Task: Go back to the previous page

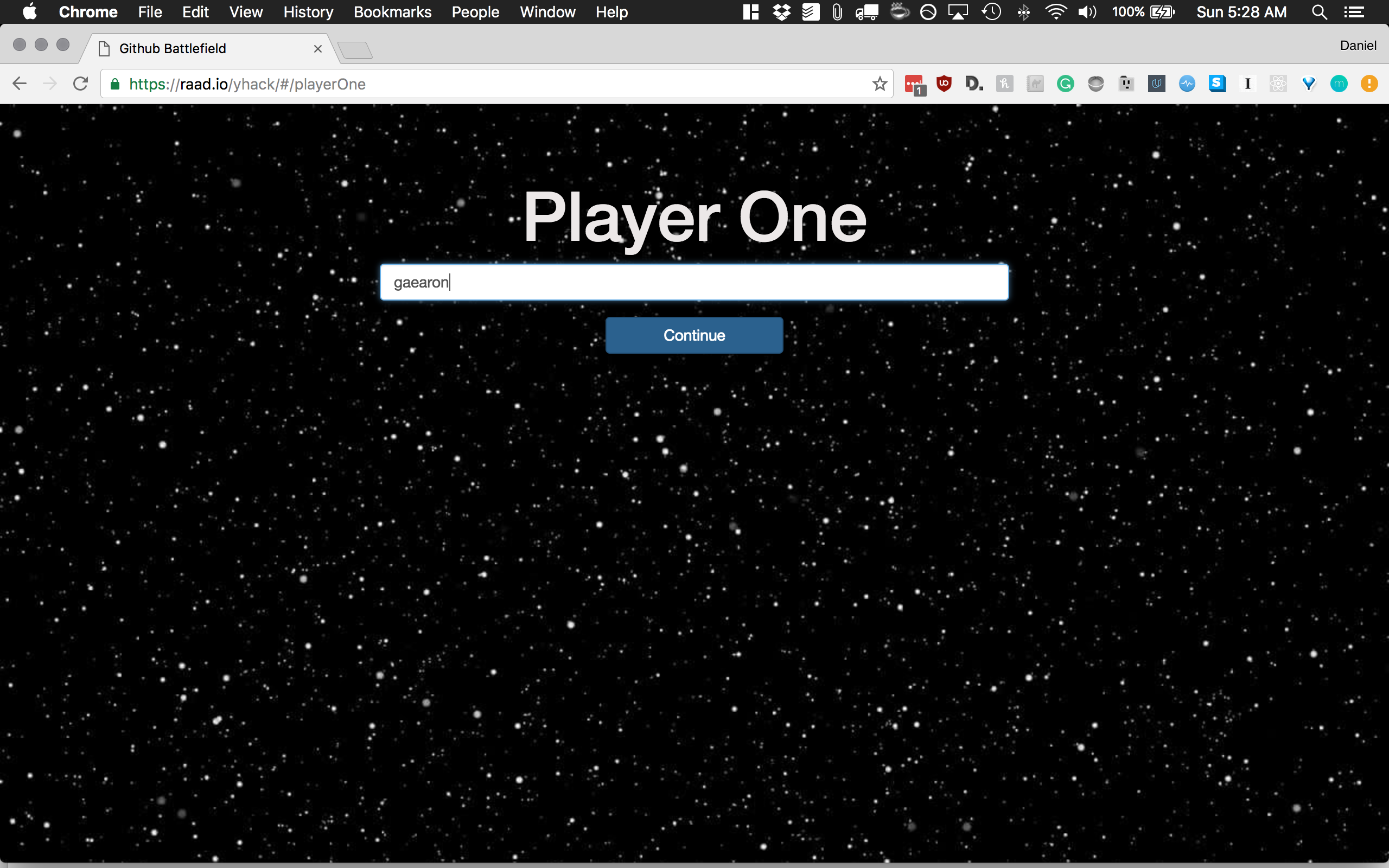Action: coord(20,84)
